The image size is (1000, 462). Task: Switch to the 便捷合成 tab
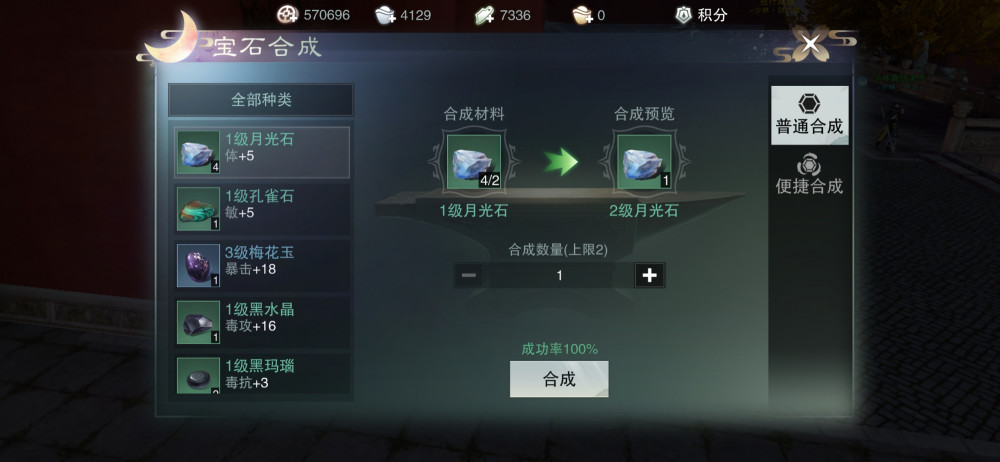tap(809, 174)
